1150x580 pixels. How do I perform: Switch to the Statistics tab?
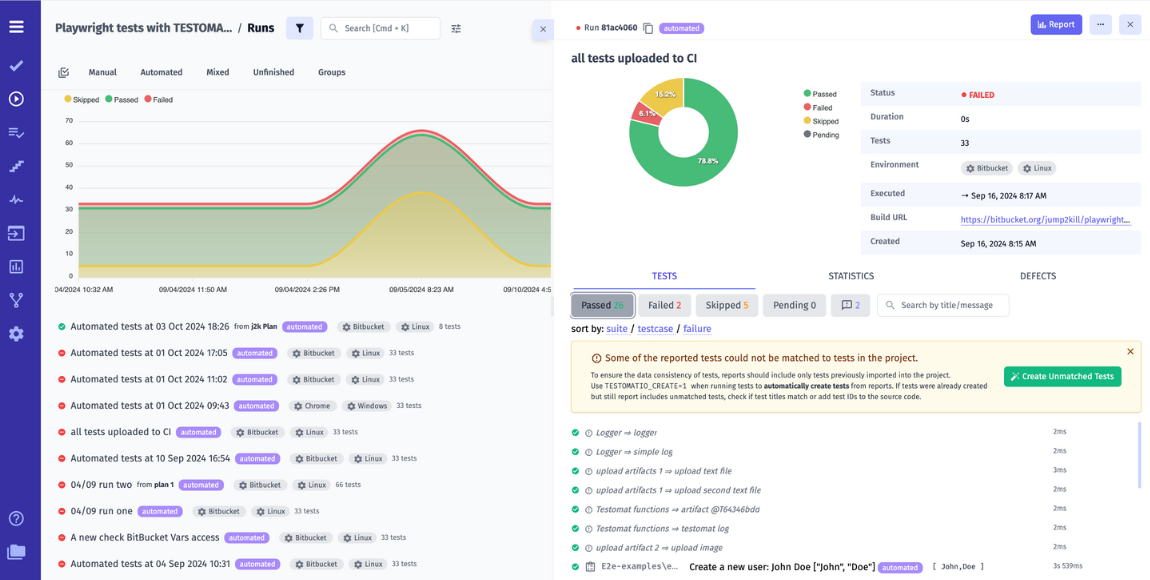(x=851, y=275)
